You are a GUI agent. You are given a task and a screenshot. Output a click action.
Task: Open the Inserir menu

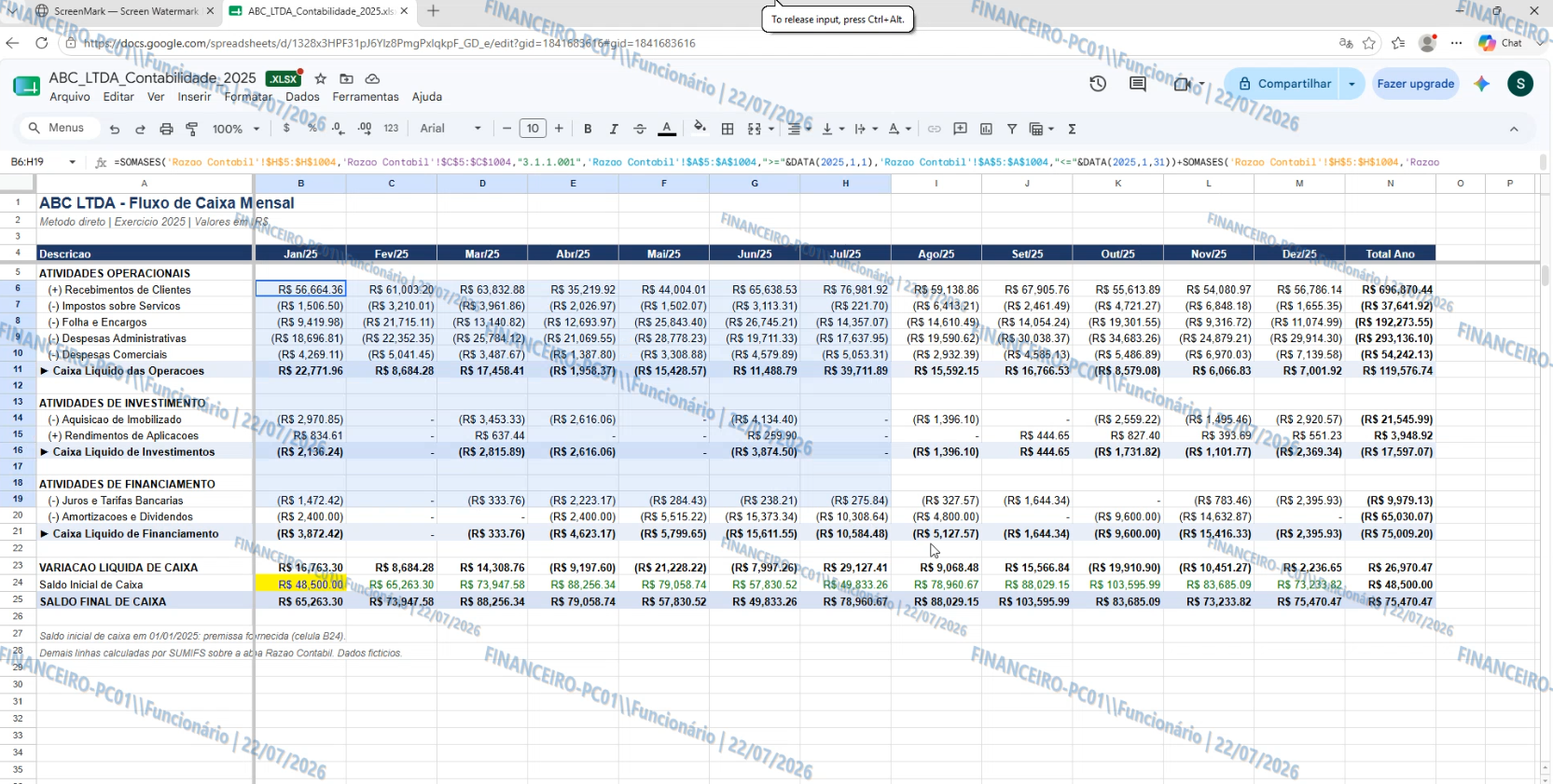click(195, 97)
